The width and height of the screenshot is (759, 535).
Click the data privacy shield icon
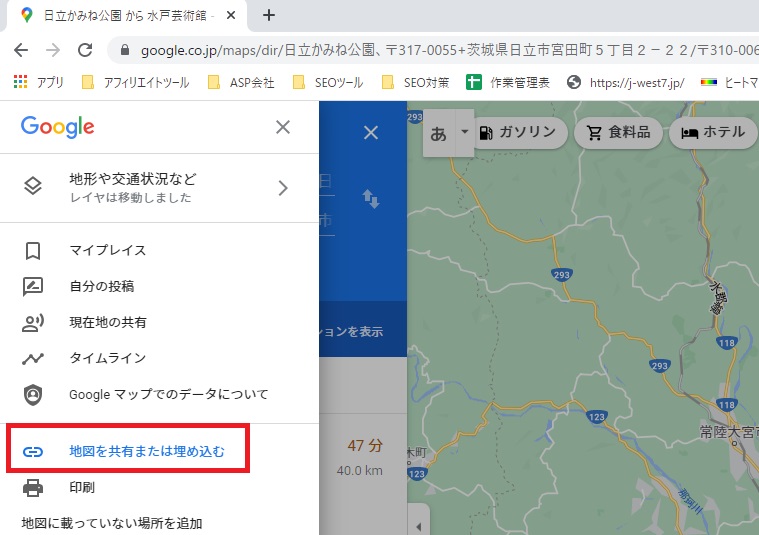[x=33, y=395]
